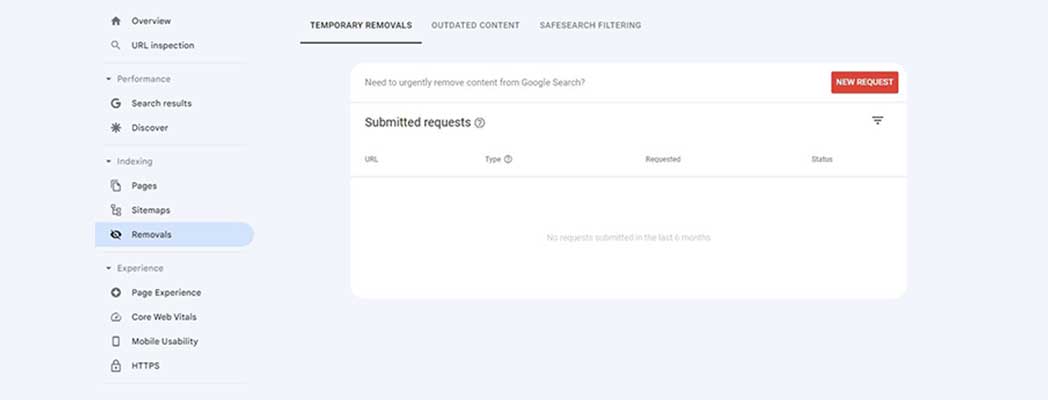The width and height of the screenshot is (1048, 400).
Task: Show help icon beside Type column
Action: point(508,159)
